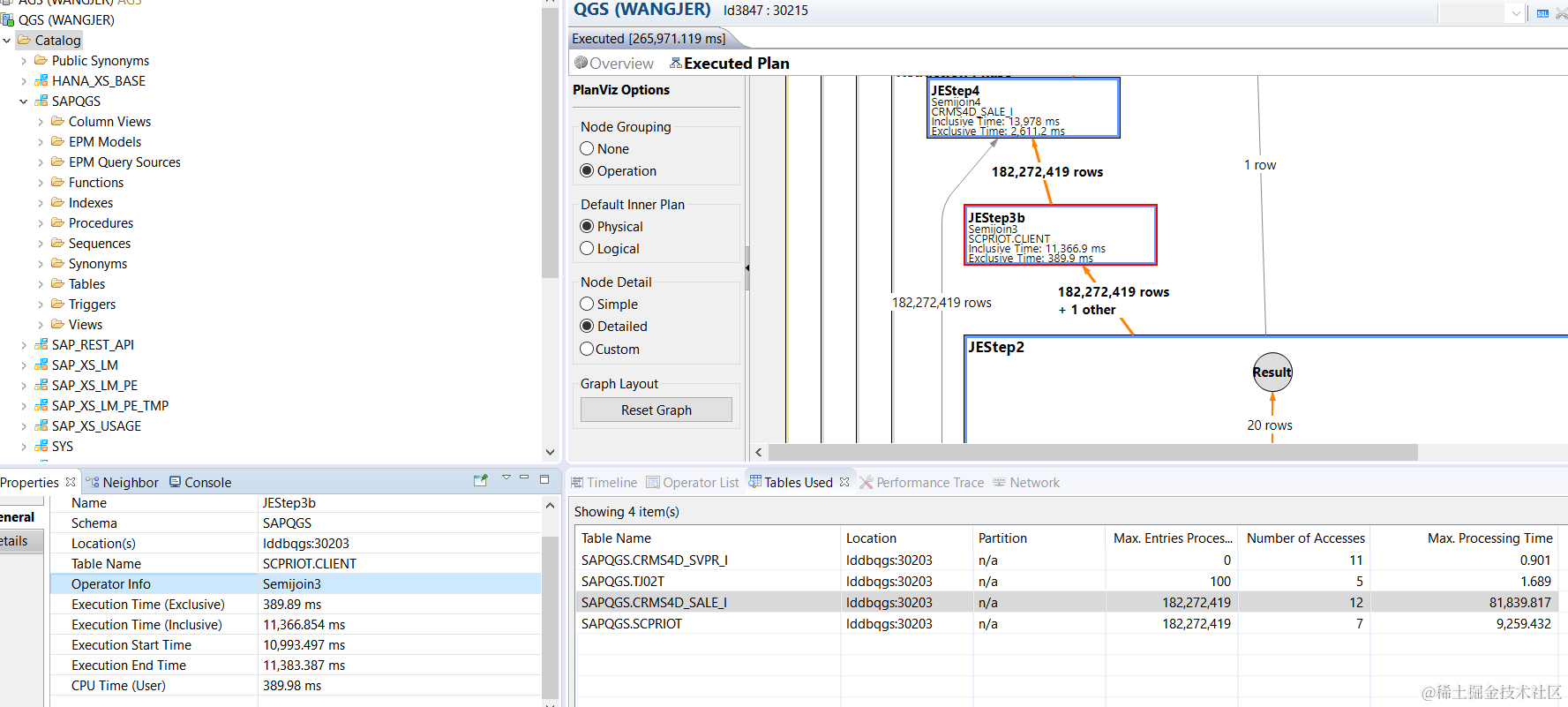
Task: Sort by Number of Accesses column
Action: point(1304,538)
